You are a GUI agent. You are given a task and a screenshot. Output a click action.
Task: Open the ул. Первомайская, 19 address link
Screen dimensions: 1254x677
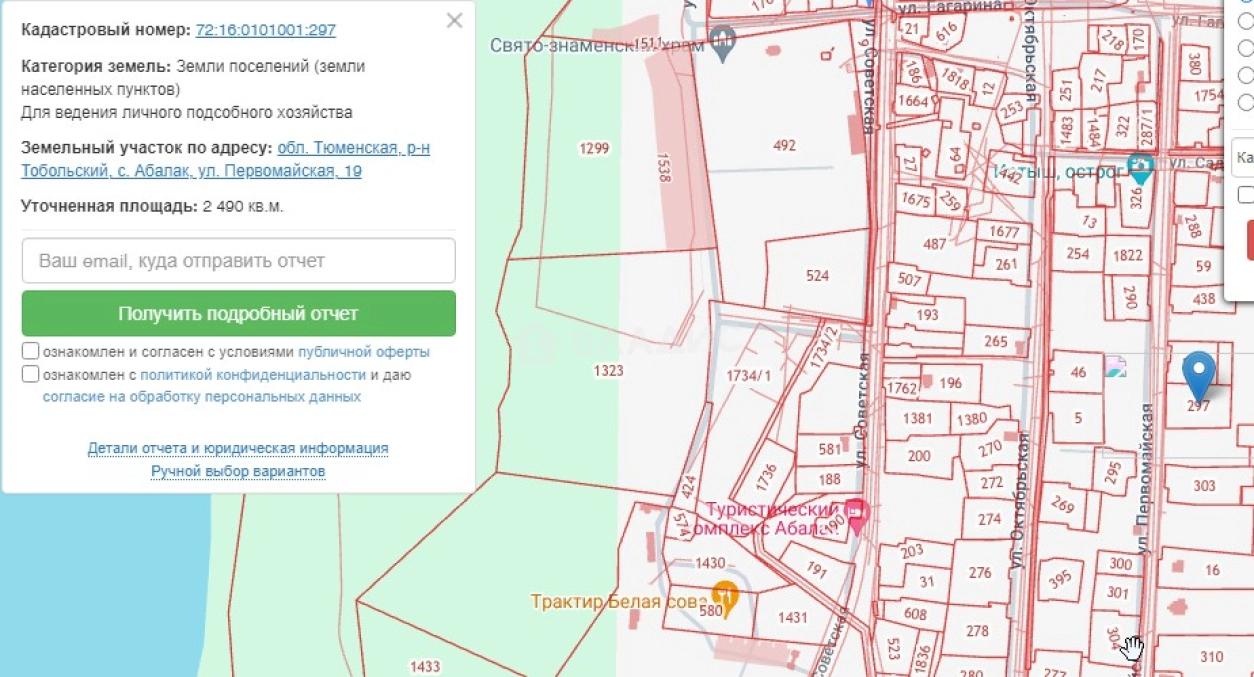pos(225,160)
